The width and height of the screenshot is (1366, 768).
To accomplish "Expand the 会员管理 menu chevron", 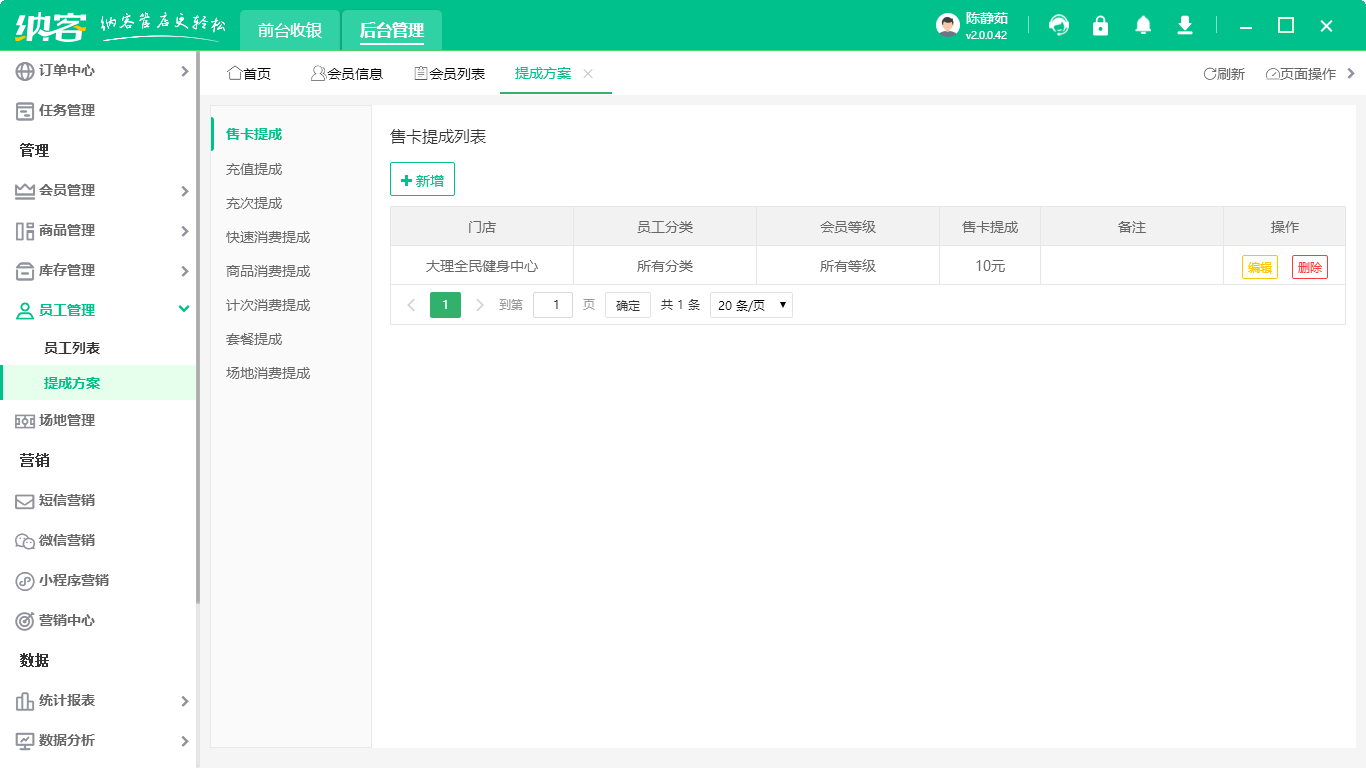I will [184, 190].
